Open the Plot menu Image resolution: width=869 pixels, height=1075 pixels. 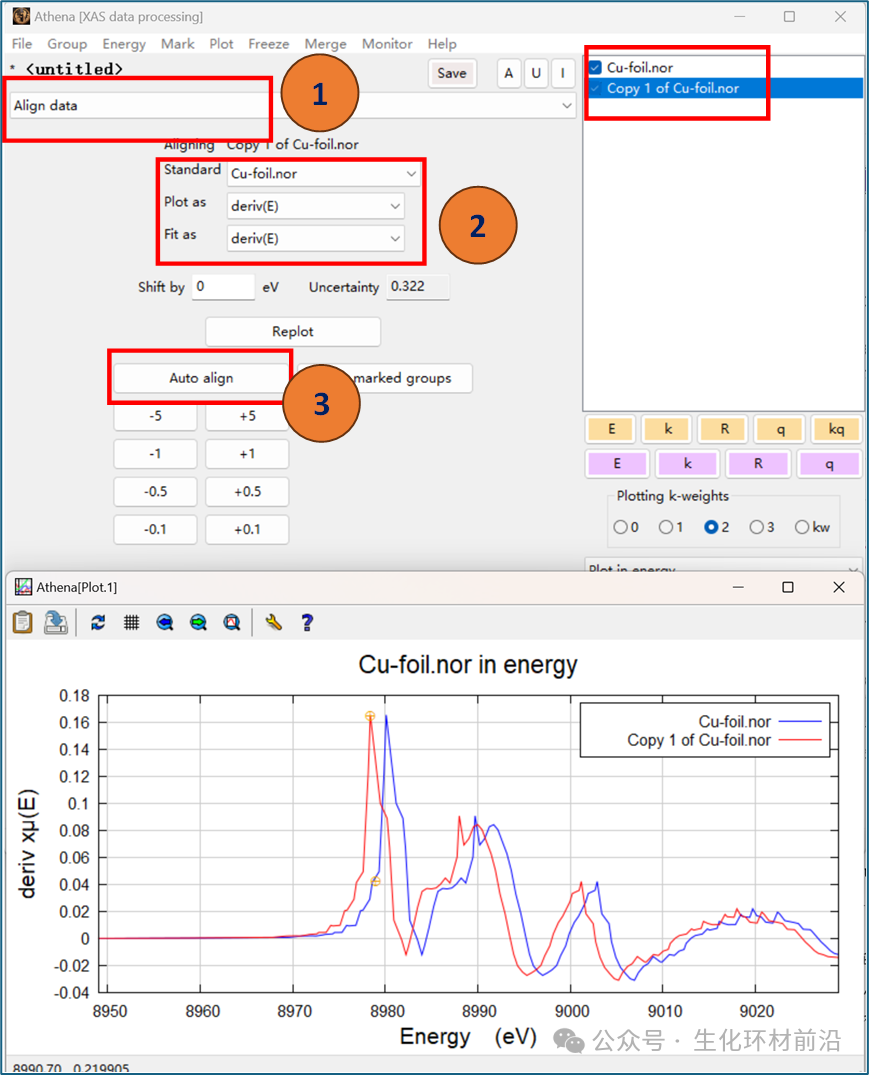(x=221, y=44)
